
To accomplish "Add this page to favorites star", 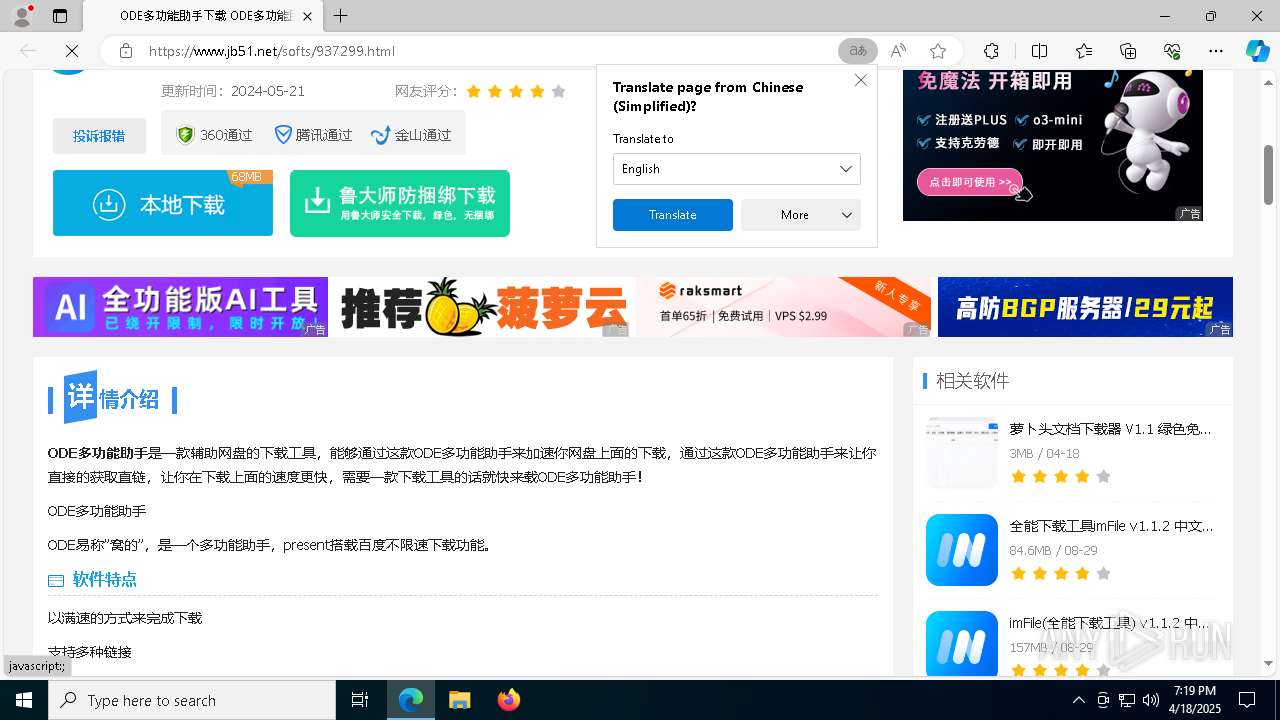I will coord(938,51).
